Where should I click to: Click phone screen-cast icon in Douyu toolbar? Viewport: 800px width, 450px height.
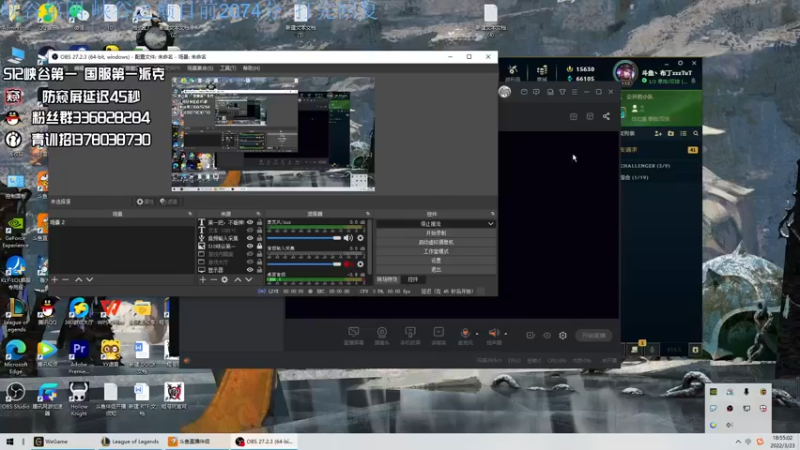pyautogui.click(x=410, y=333)
